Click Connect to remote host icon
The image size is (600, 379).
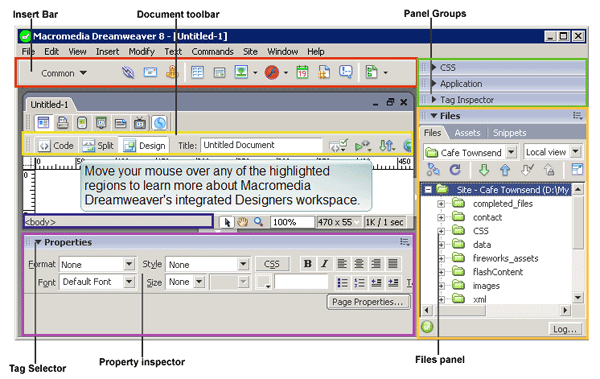click(433, 170)
